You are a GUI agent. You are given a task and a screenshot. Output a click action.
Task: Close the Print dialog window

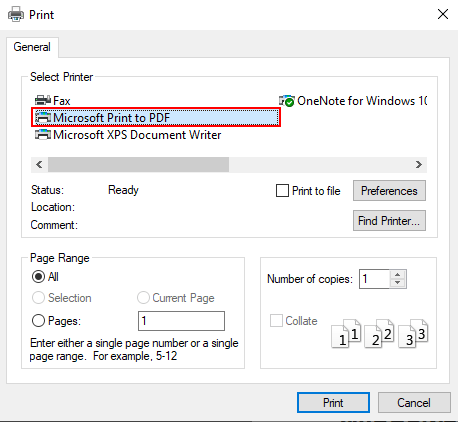443,14
